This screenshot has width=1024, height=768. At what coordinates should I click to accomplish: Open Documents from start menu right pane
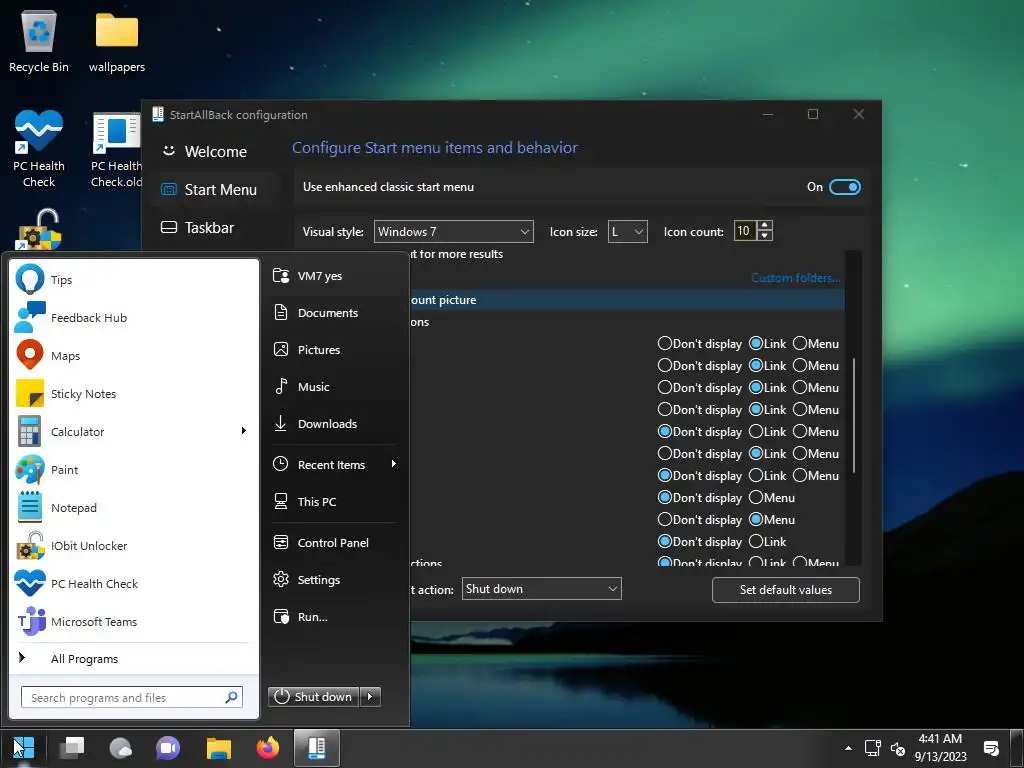pos(334,313)
